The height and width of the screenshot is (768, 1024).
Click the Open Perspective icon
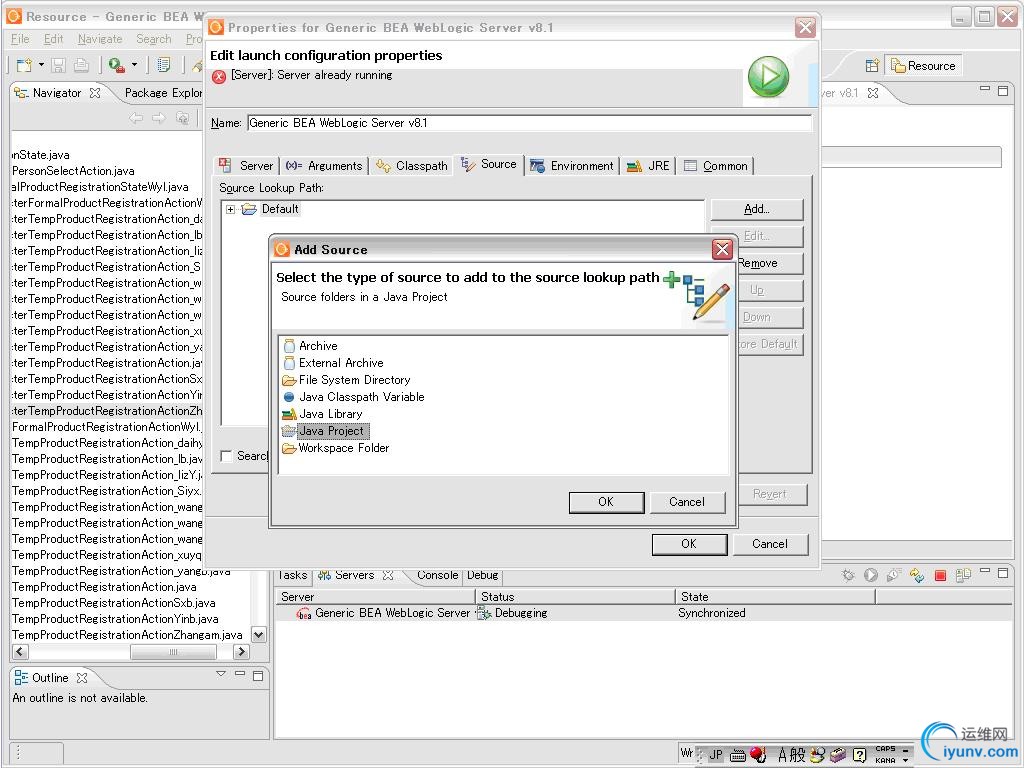[x=872, y=65]
